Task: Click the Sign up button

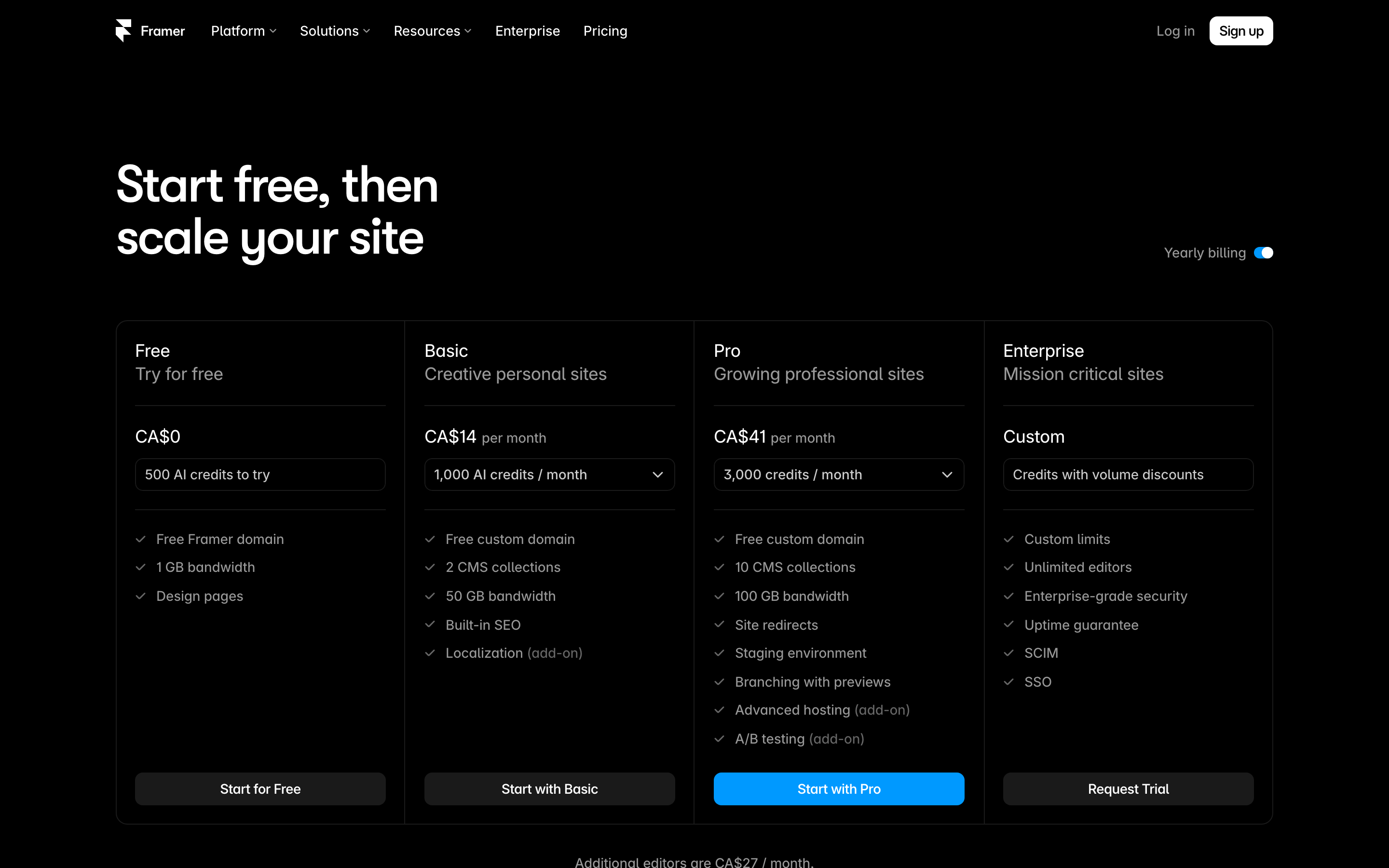Action: (x=1241, y=31)
